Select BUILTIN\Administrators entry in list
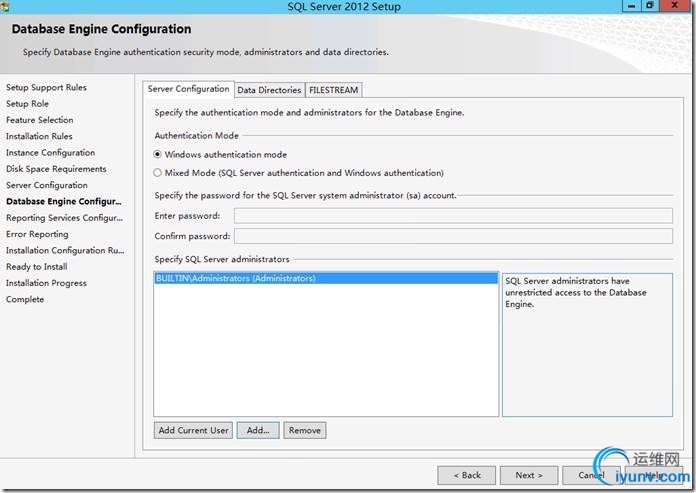Screen dimensions: 696x493 click(326, 278)
